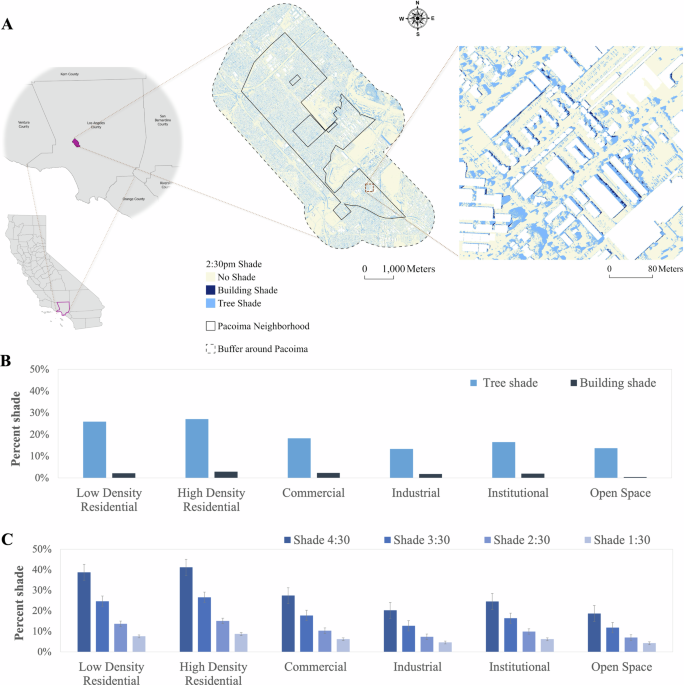Click the 10% tick label in chart C
The image size is (684, 685).
pos(41,631)
